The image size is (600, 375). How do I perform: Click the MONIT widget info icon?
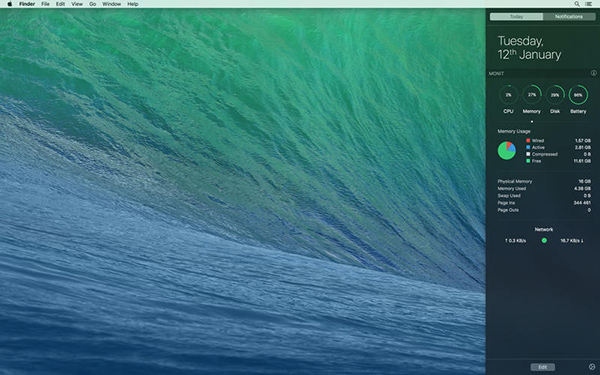pyautogui.click(x=593, y=73)
